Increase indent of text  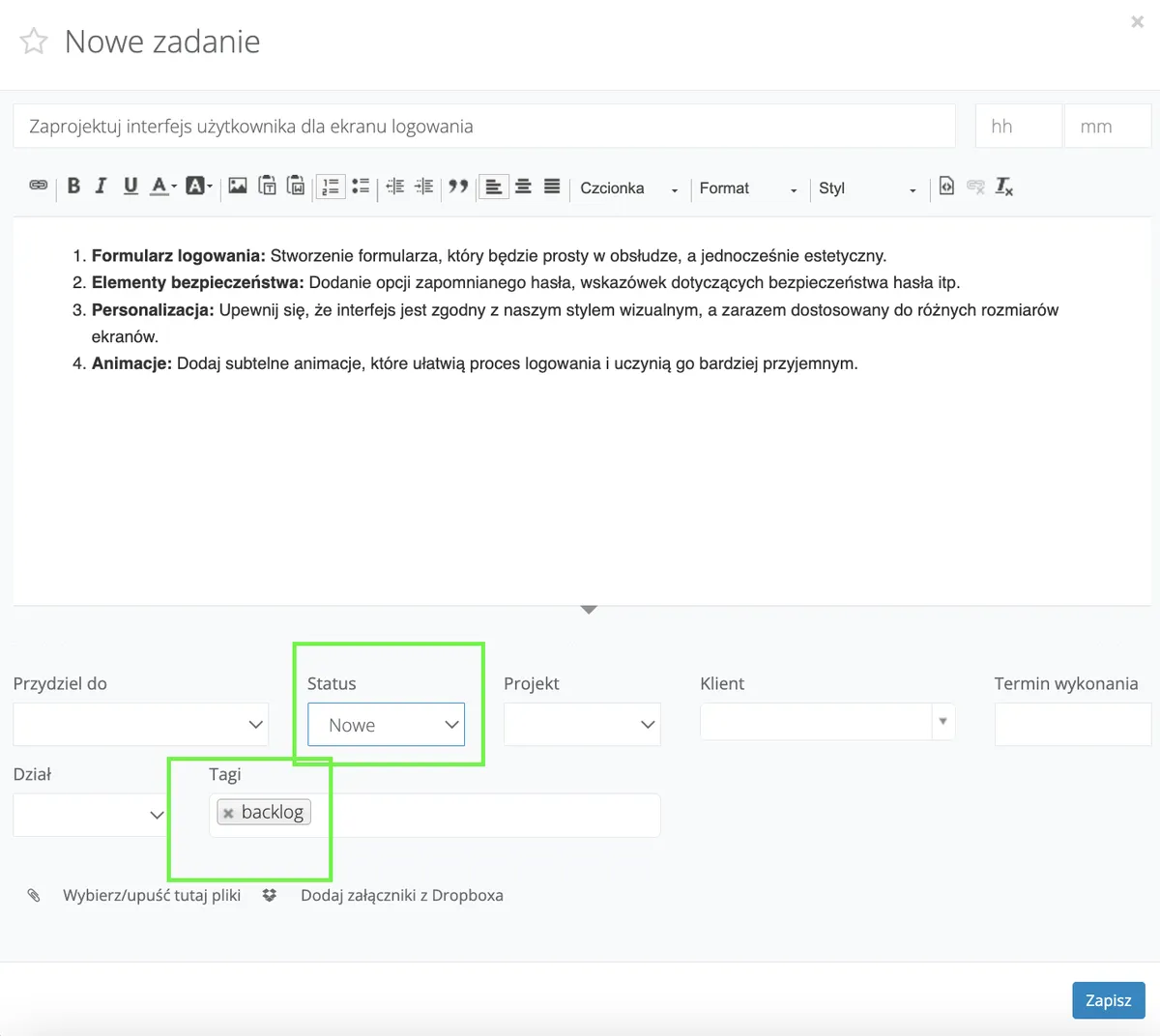coord(424,186)
